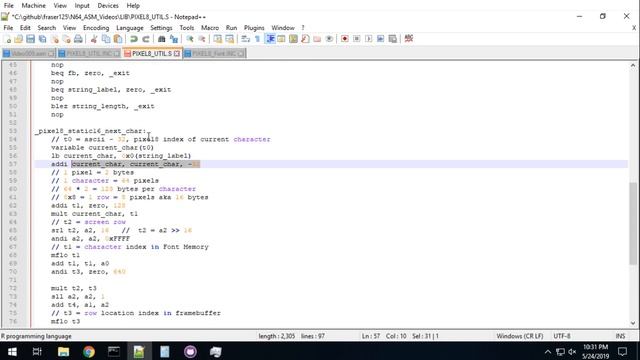Image resolution: width=640 pixels, height=360 pixels.
Task: Click the Open file toolbar icon
Action: click(19, 39)
